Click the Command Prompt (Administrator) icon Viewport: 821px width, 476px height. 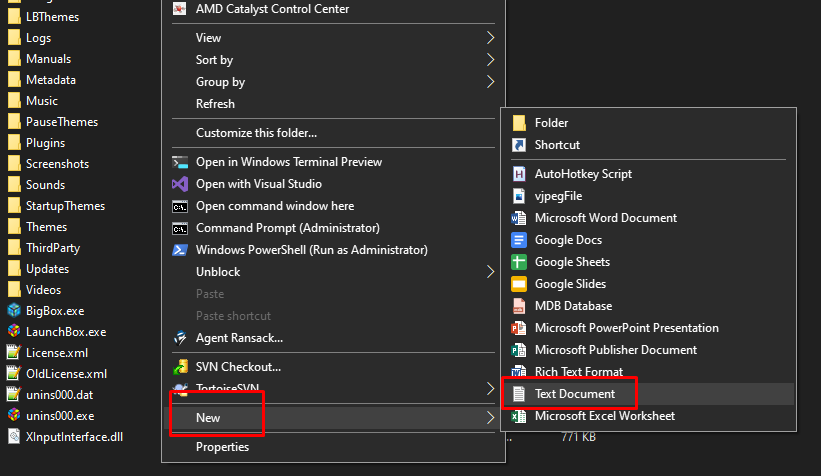click(x=180, y=228)
